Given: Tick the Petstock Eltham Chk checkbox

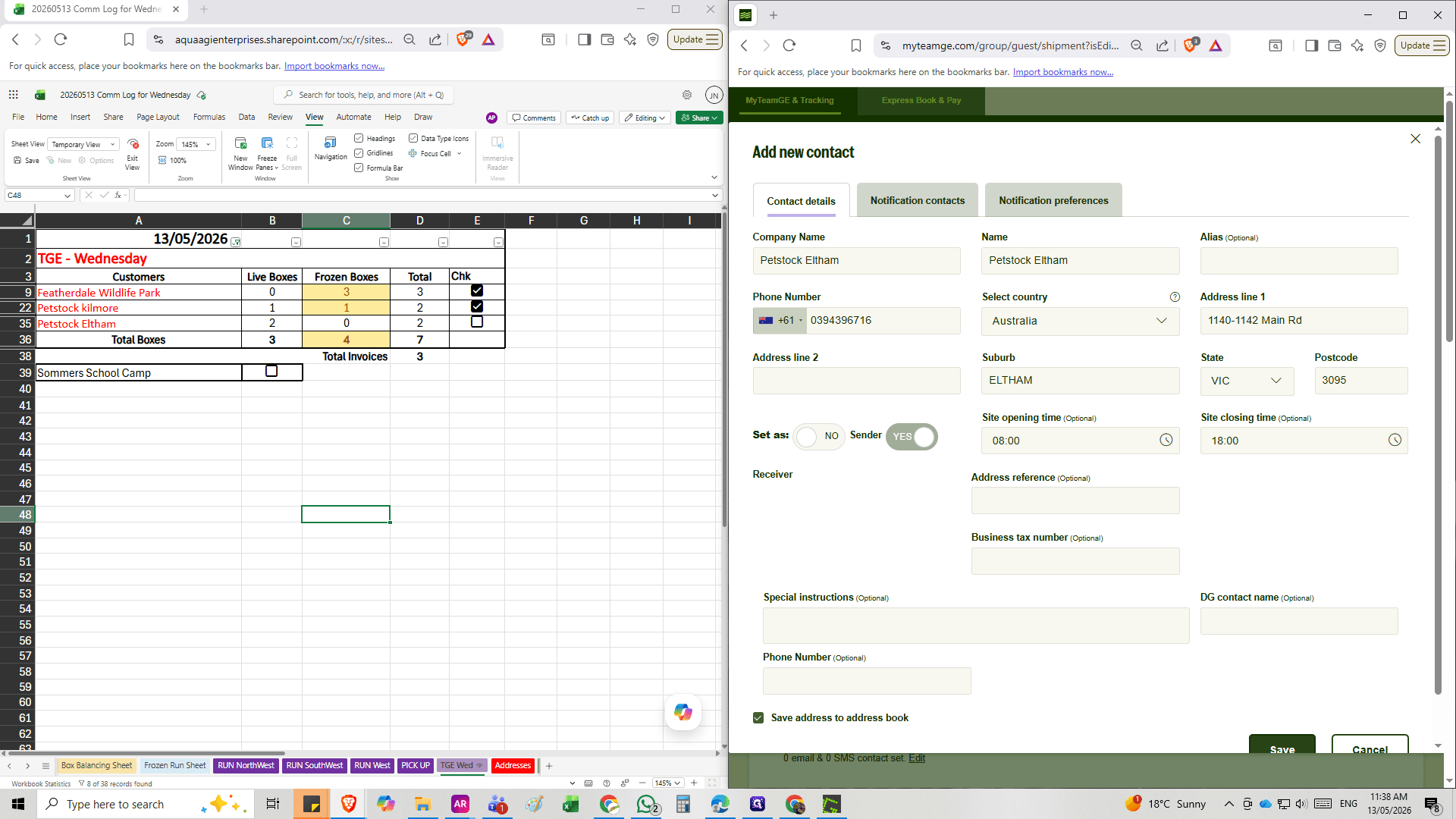Looking at the screenshot, I should click(477, 322).
